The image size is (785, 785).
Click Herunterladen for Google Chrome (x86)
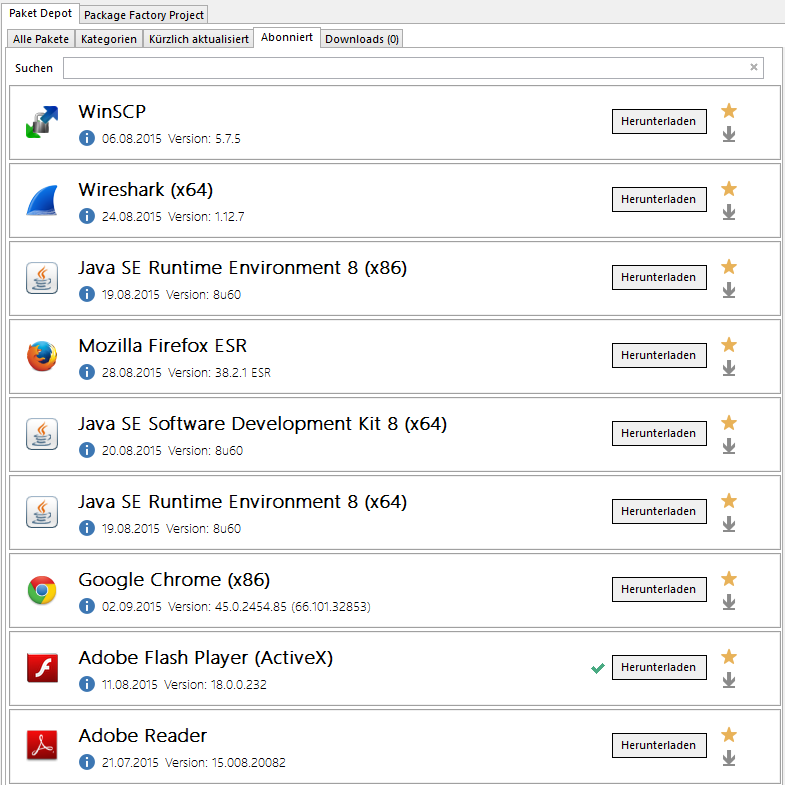click(x=659, y=589)
